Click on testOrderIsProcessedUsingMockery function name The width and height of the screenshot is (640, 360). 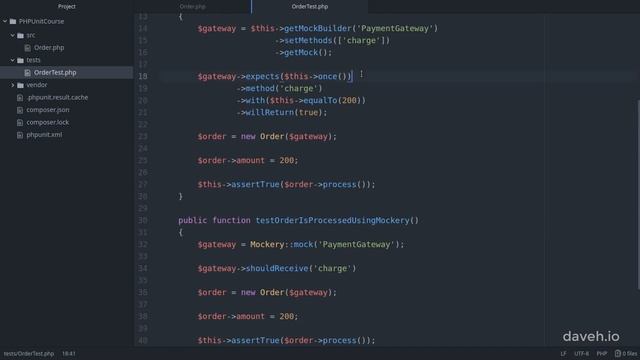[332, 220]
